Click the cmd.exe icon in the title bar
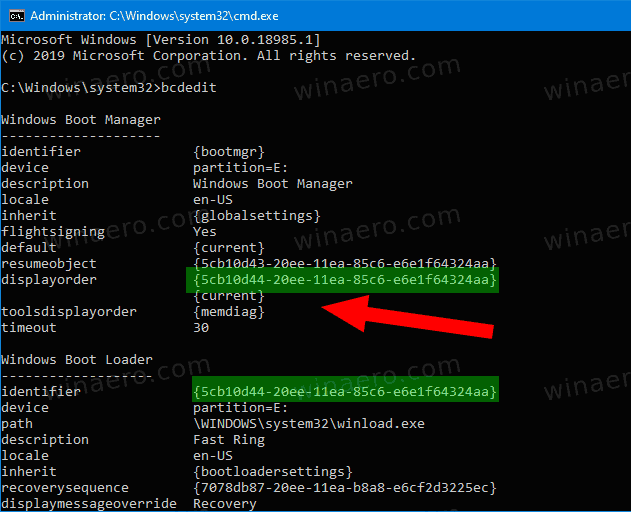Screen dimensions: 631x512 point(16,16)
